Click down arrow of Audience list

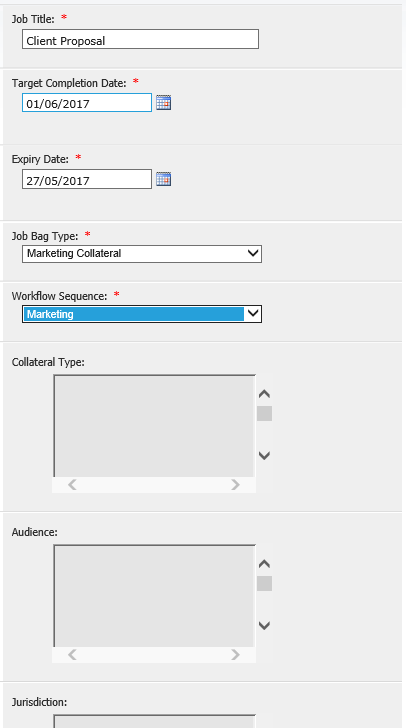[x=264, y=625]
